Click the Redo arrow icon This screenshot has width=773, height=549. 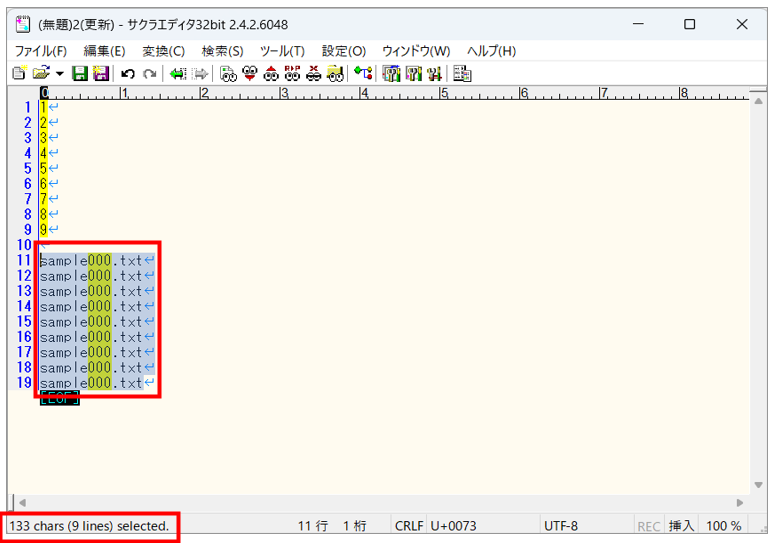point(149,73)
